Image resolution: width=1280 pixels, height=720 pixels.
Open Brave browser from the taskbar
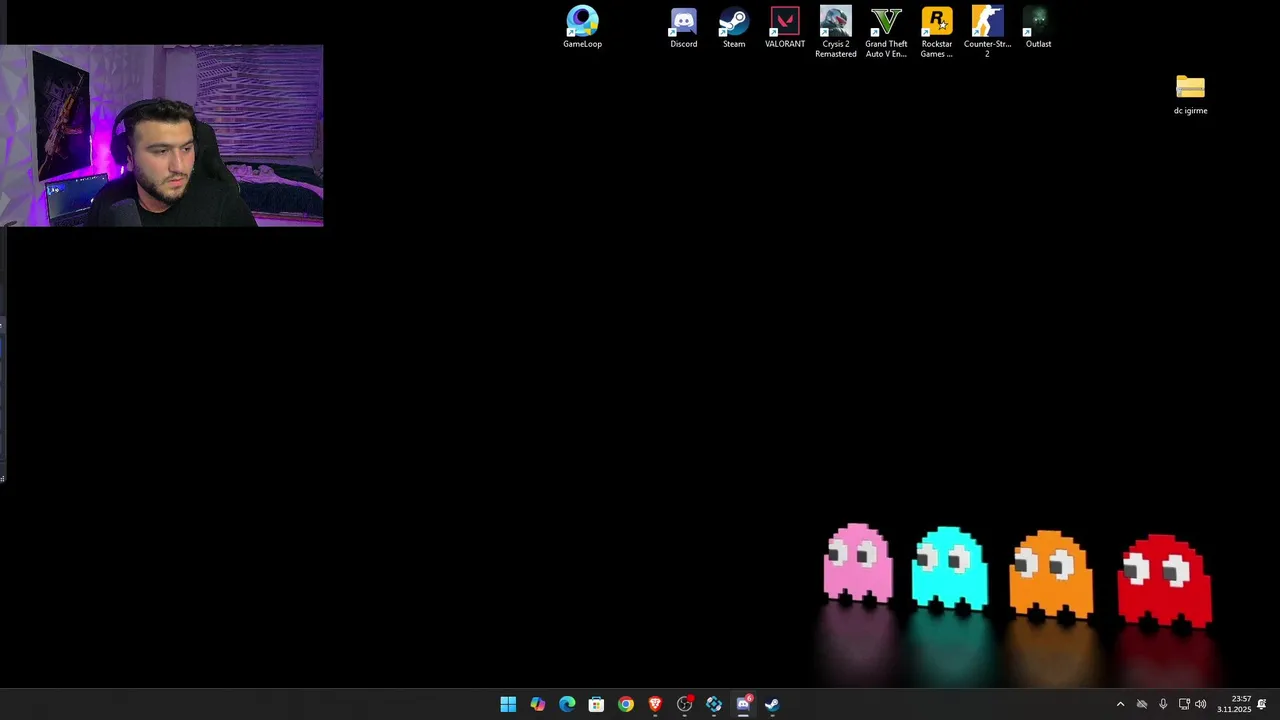(655, 704)
